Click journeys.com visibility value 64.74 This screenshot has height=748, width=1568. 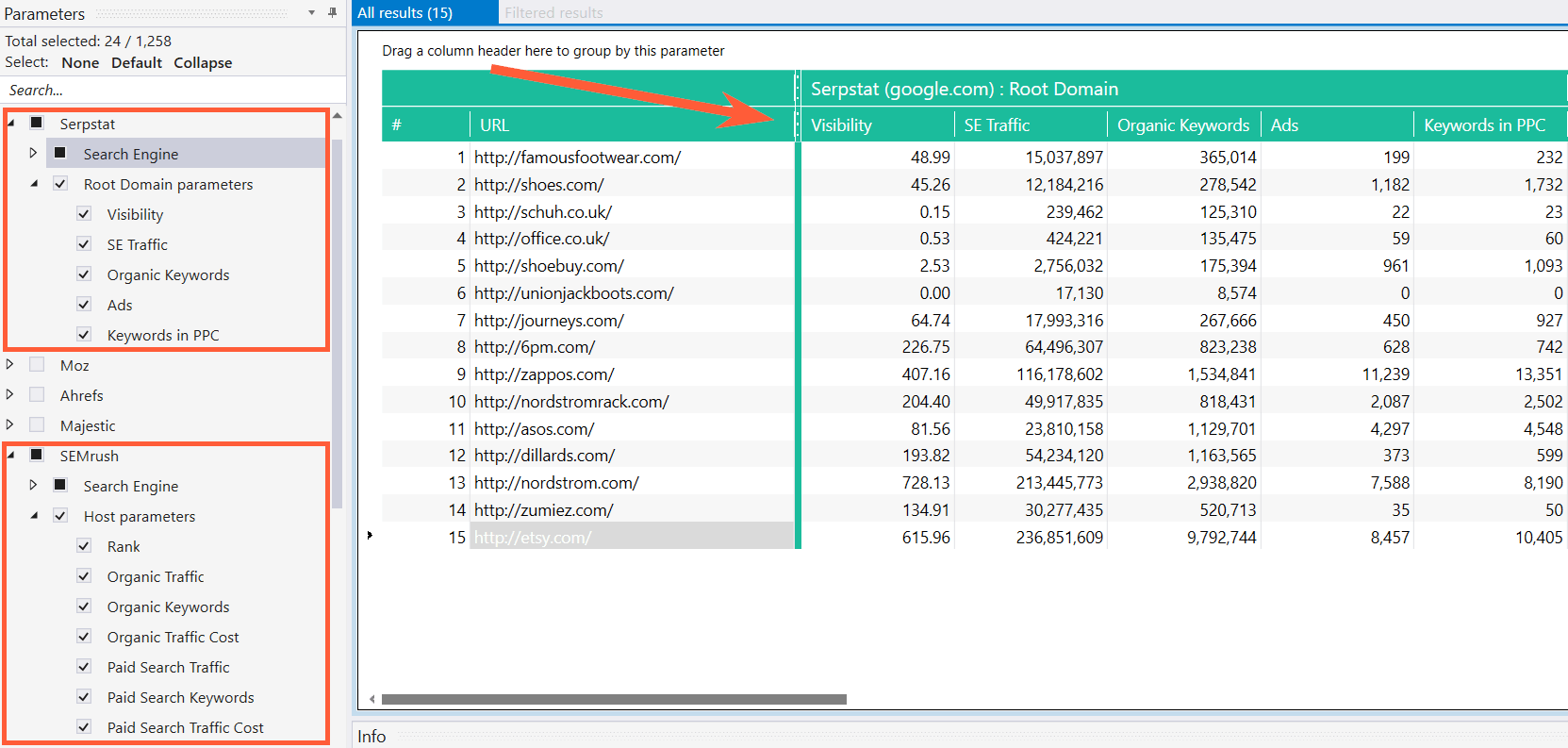(877, 320)
